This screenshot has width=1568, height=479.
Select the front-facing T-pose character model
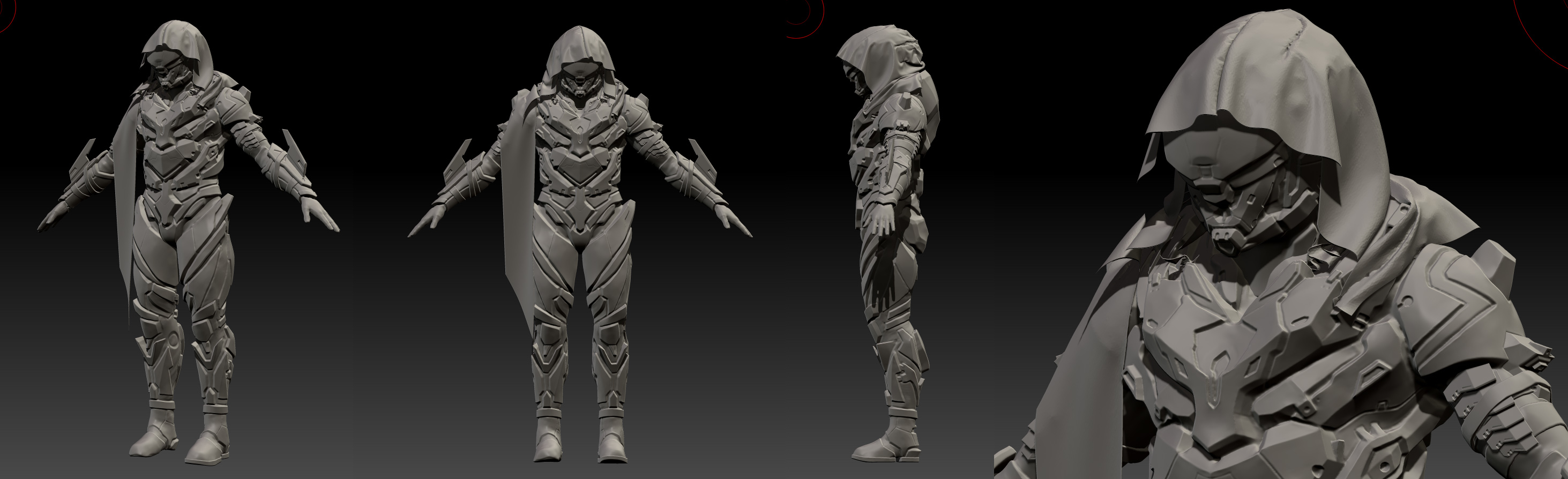pyautogui.click(x=579, y=243)
